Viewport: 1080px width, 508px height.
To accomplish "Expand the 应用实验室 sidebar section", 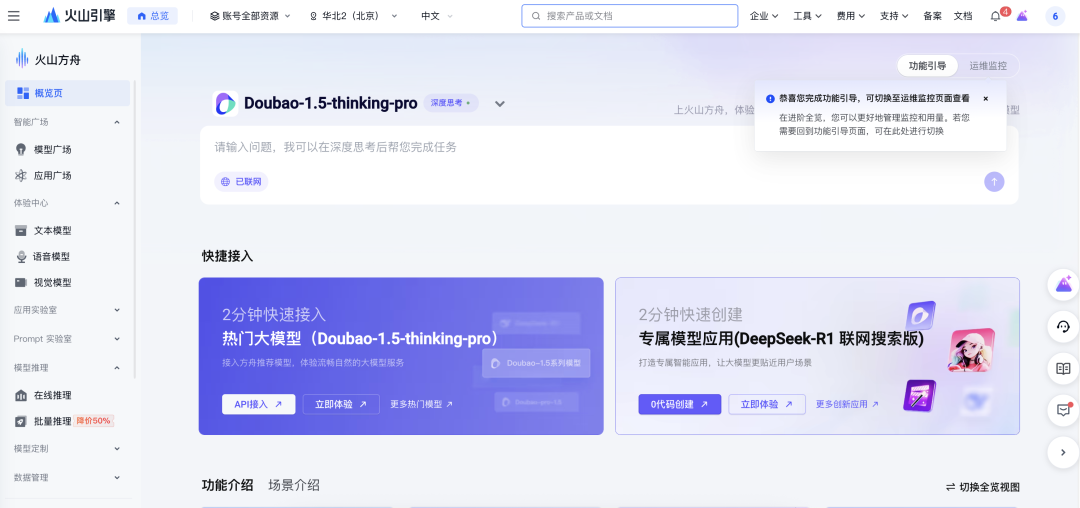I will pos(116,310).
